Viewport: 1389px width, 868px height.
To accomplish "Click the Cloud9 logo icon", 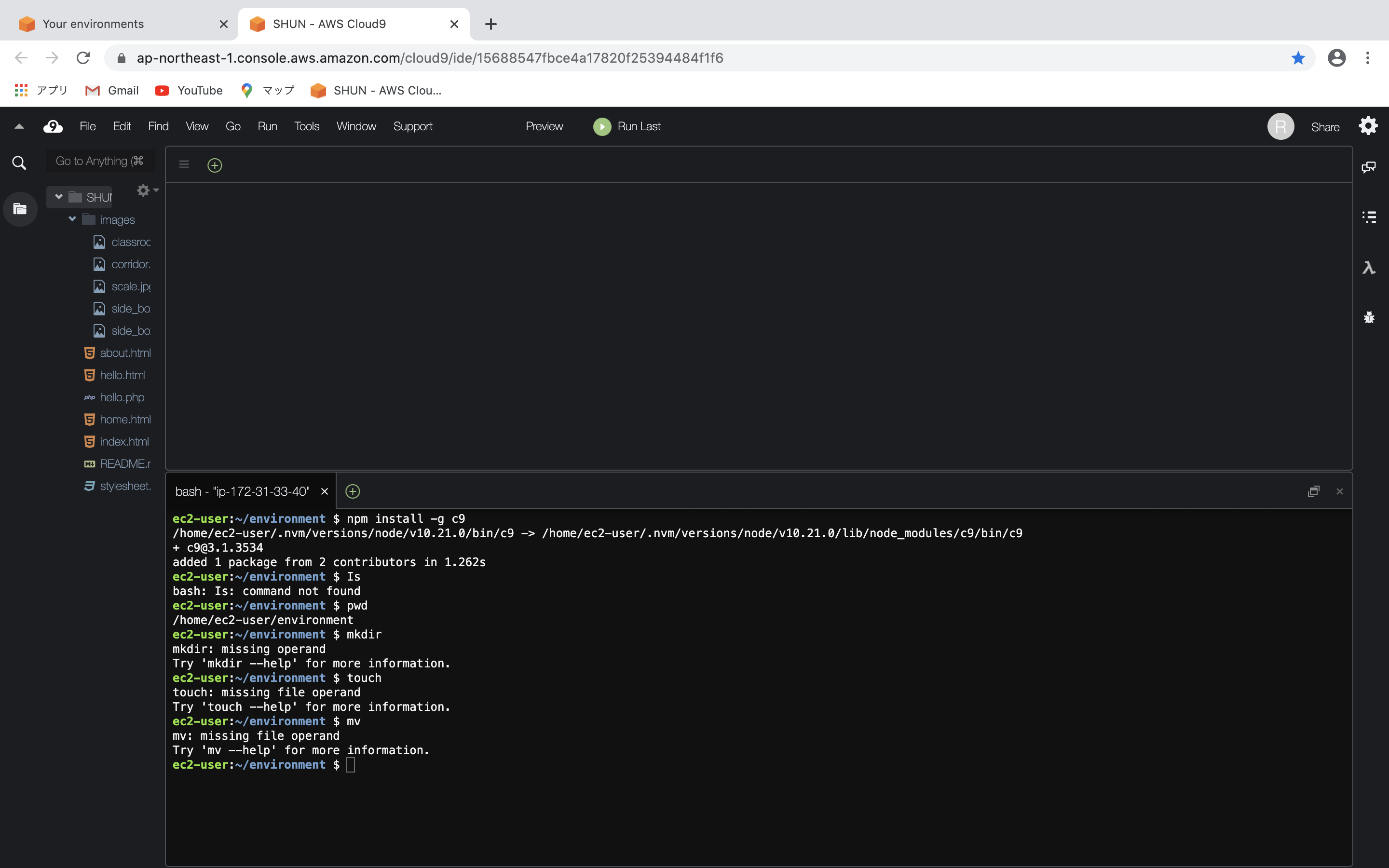I will 53,126.
